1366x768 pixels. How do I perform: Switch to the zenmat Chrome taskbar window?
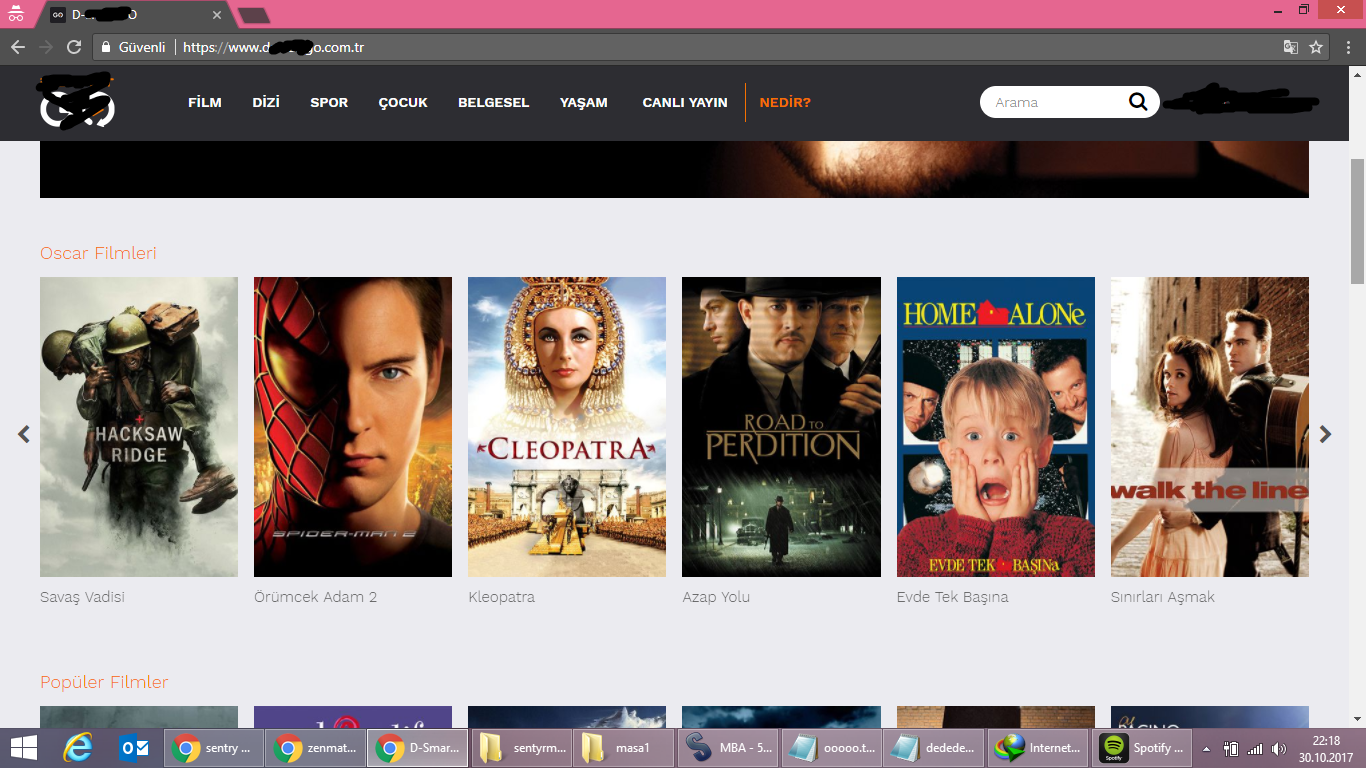pos(315,747)
